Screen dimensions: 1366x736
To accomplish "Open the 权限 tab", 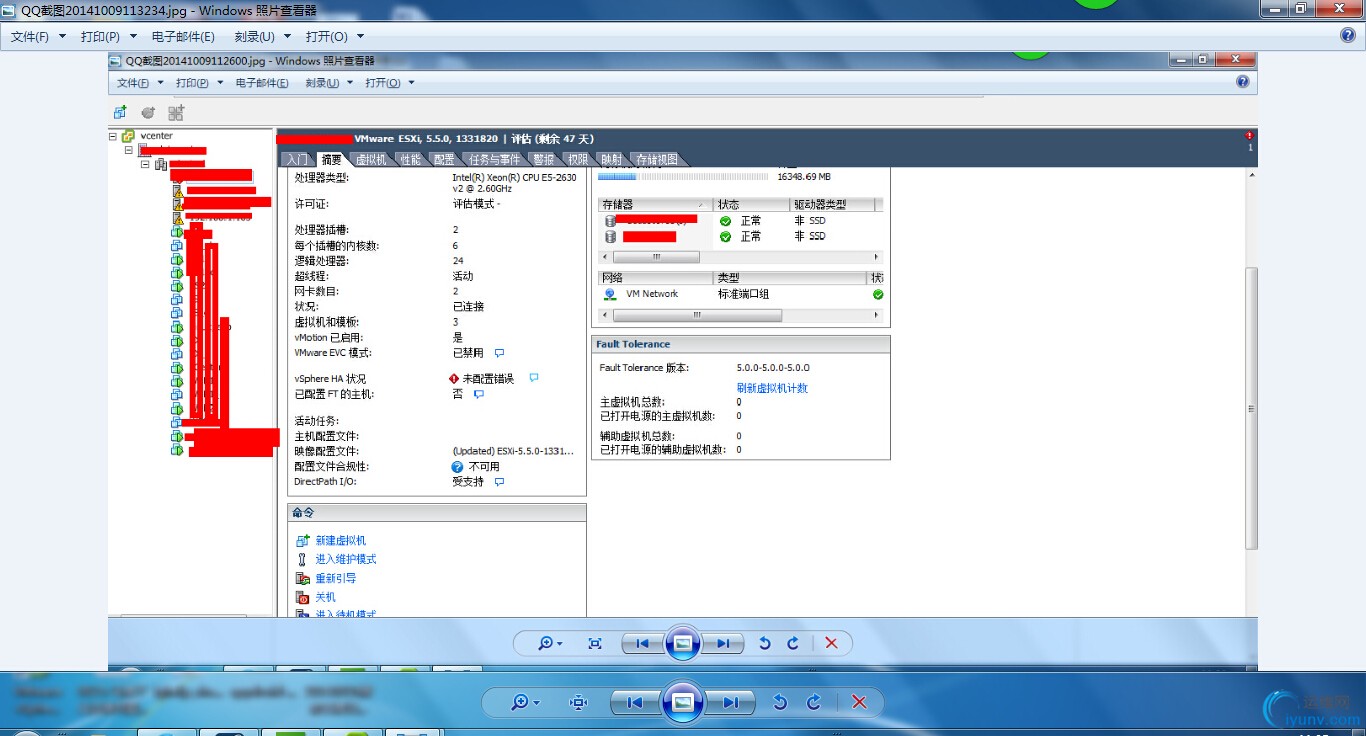I will pyautogui.click(x=578, y=160).
